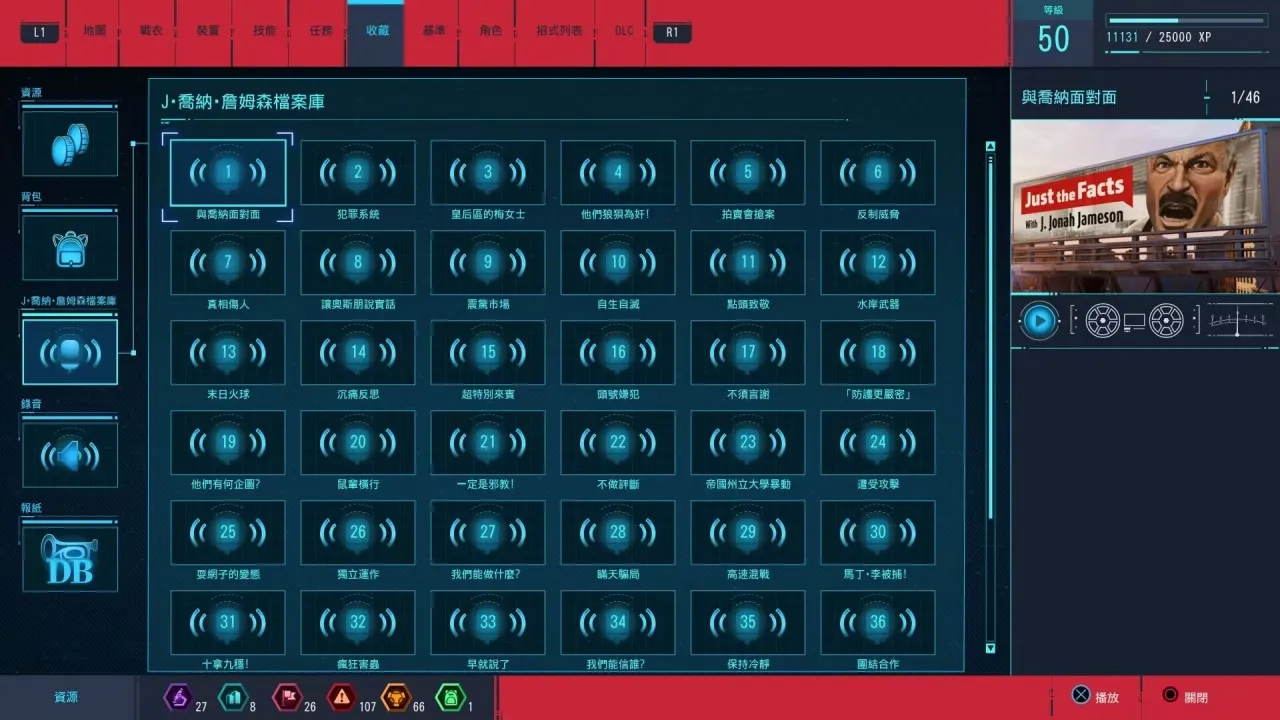Open the DLC tab
The height and width of the screenshot is (720, 1280).
point(623,31)
